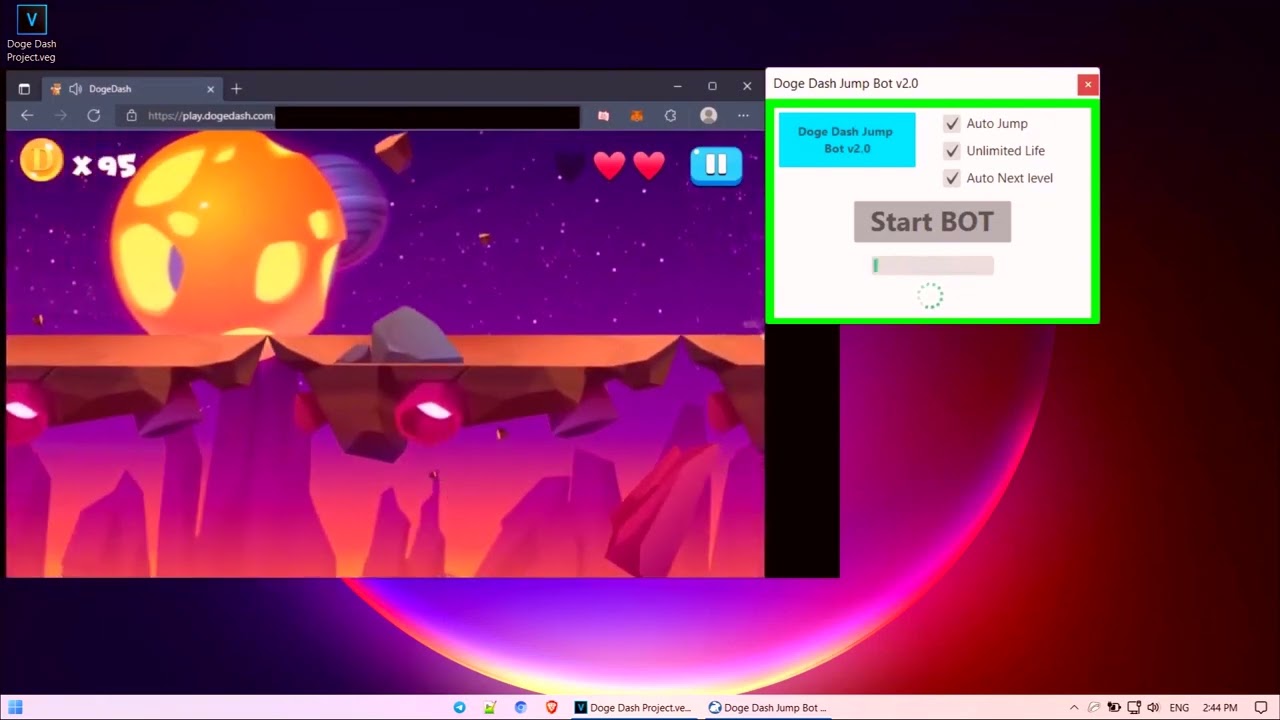Switch to Doge Dash Project.veg taskbar window

click(633, 707)
